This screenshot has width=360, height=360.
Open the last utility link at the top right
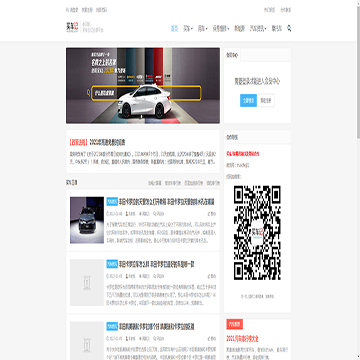285,10
